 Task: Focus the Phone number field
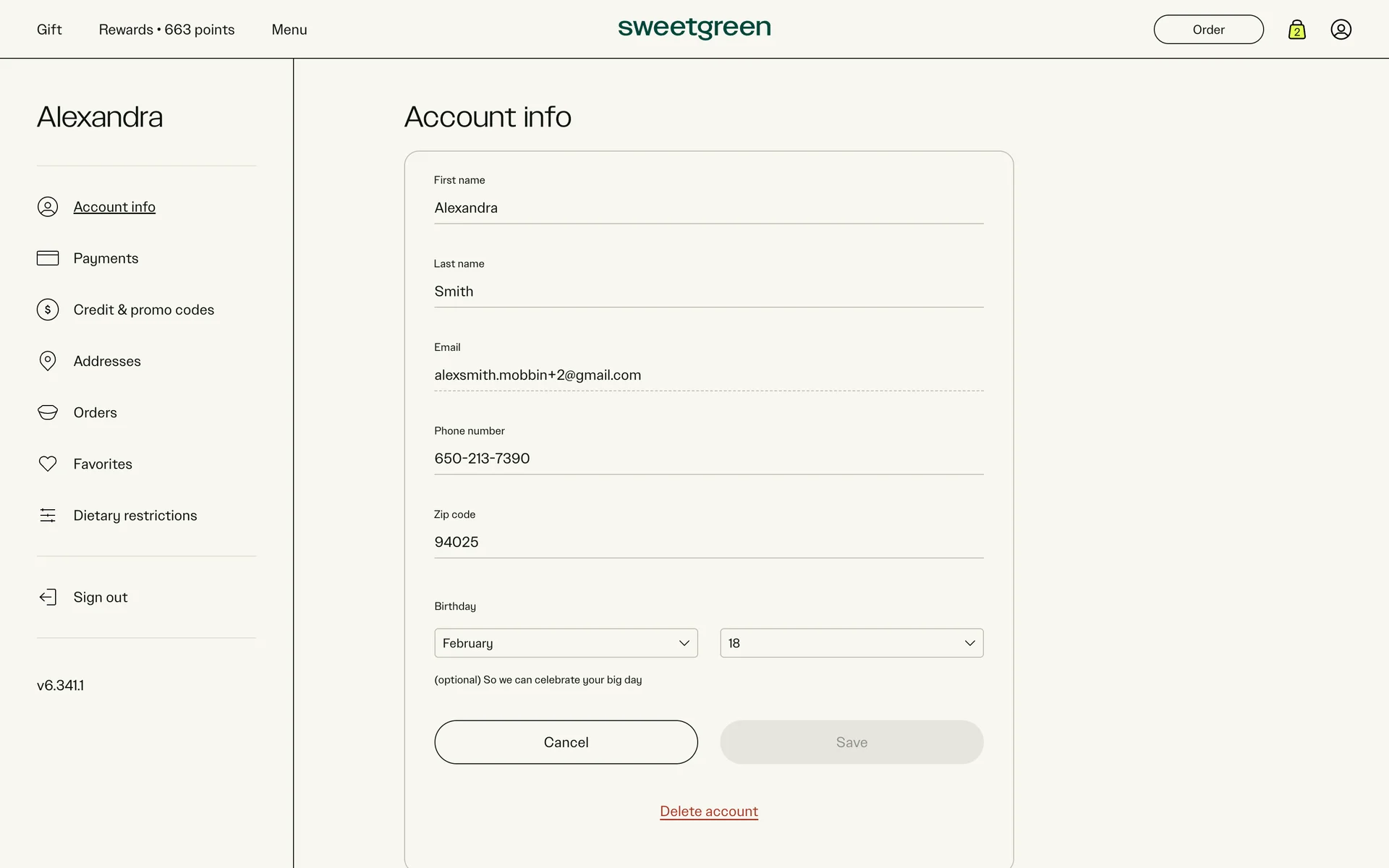pos(708,459)
